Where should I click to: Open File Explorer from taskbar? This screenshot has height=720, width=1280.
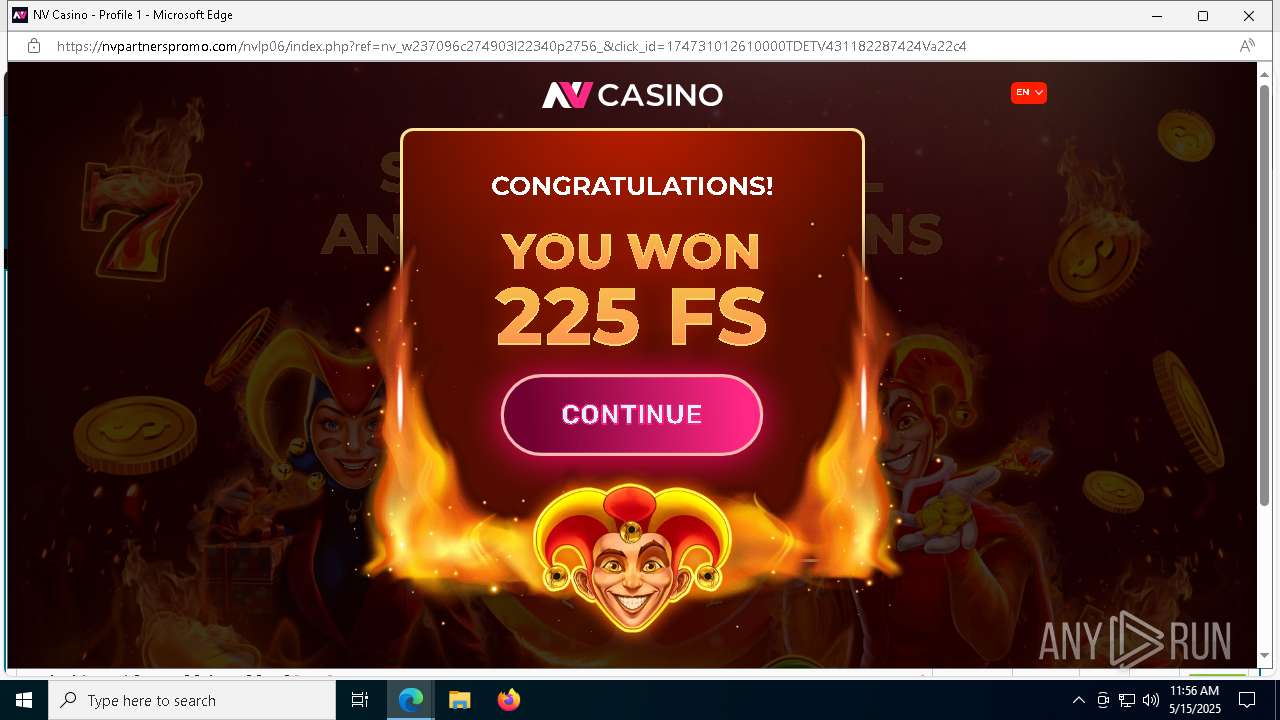pyautogui.click(x=459, y=700)
